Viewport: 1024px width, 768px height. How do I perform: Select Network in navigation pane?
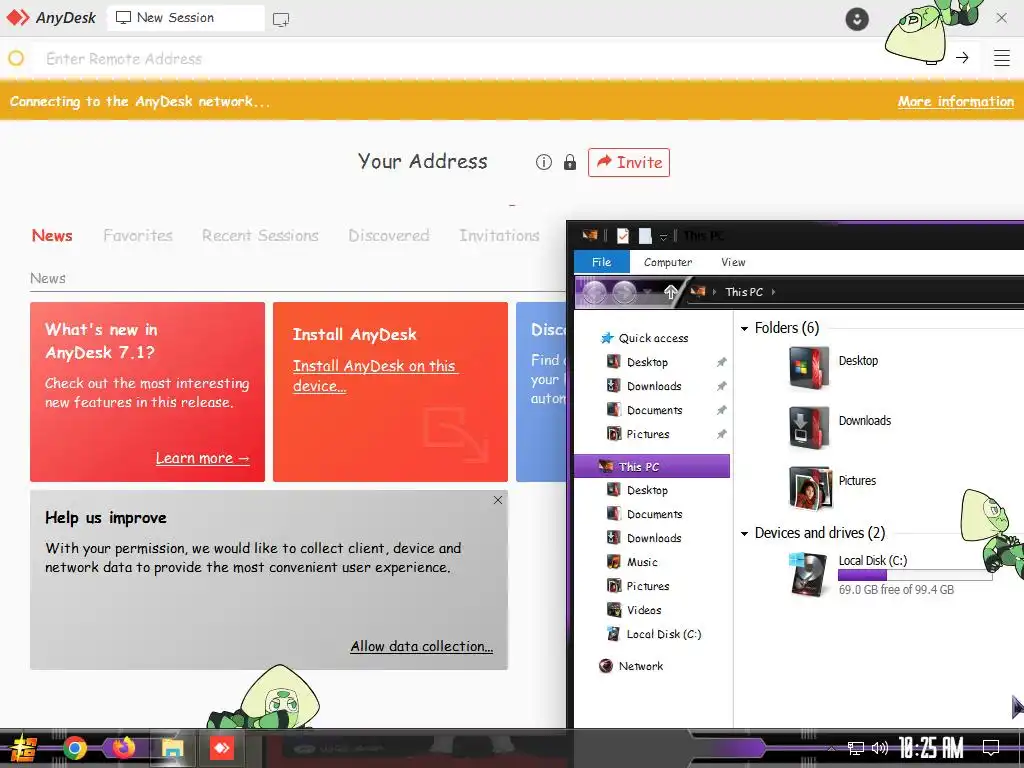(641, 666)
